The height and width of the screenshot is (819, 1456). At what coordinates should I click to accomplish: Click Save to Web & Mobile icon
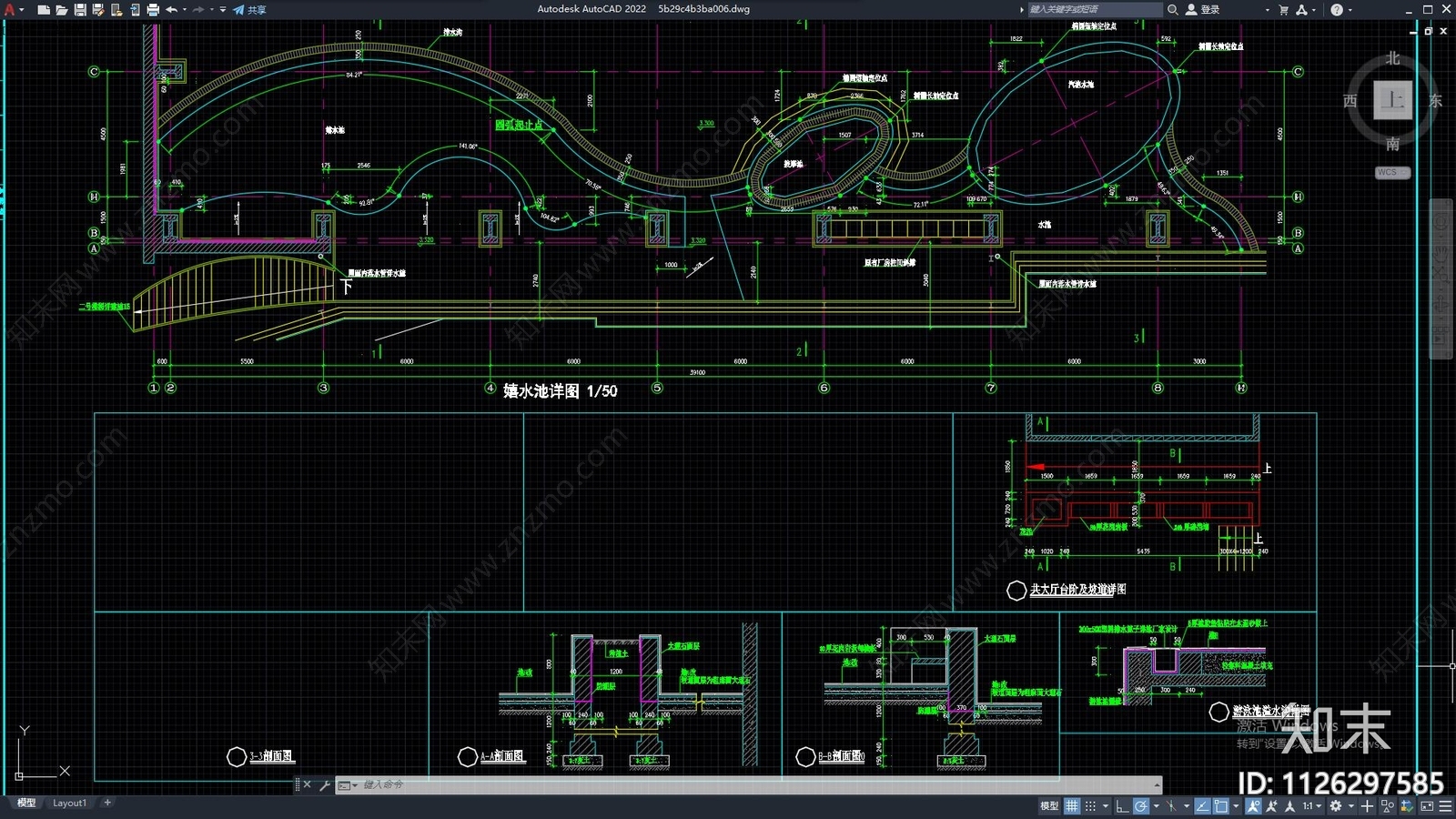(x=134, y=9)
